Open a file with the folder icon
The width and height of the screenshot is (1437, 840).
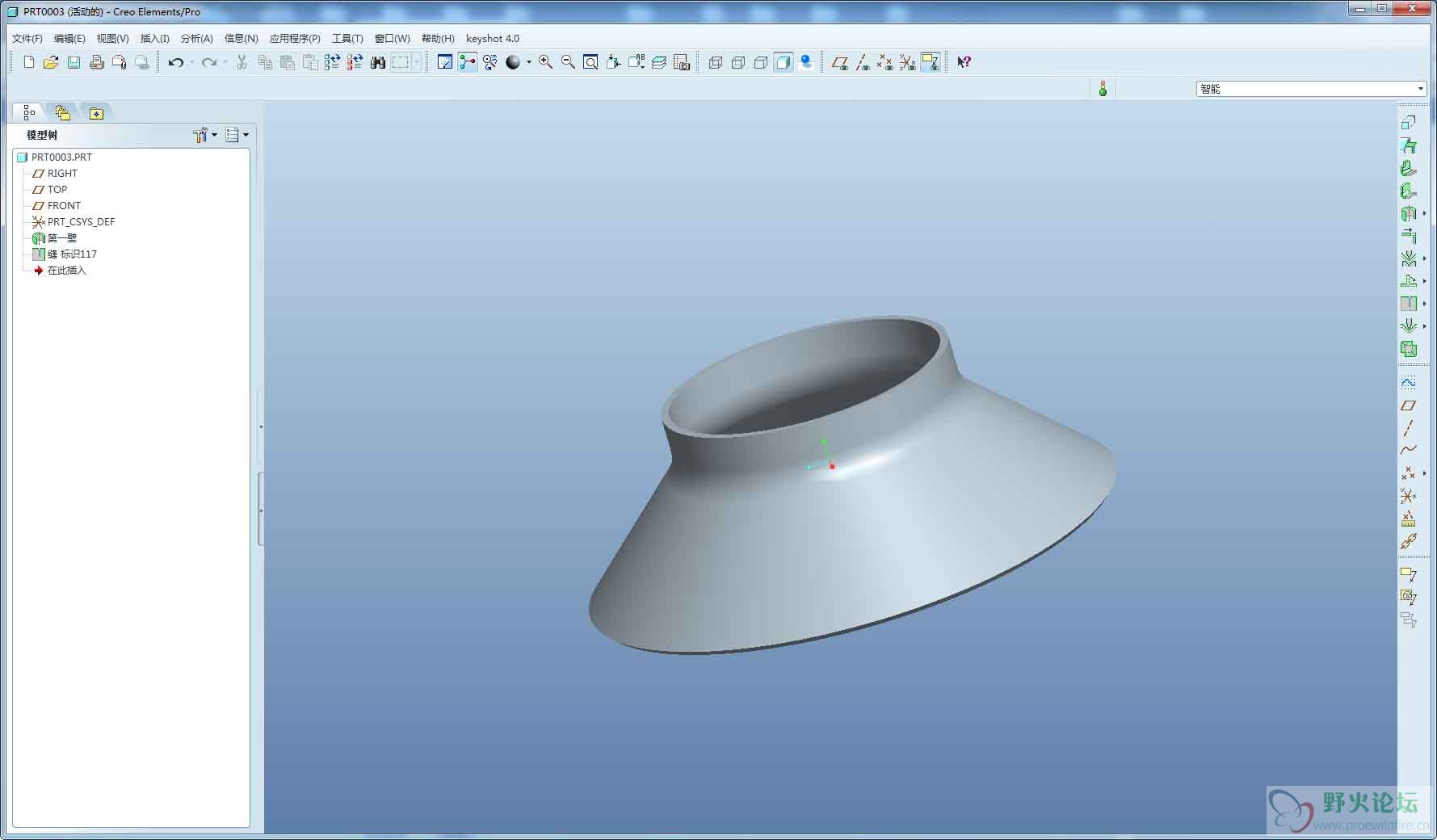pos(51,62)
